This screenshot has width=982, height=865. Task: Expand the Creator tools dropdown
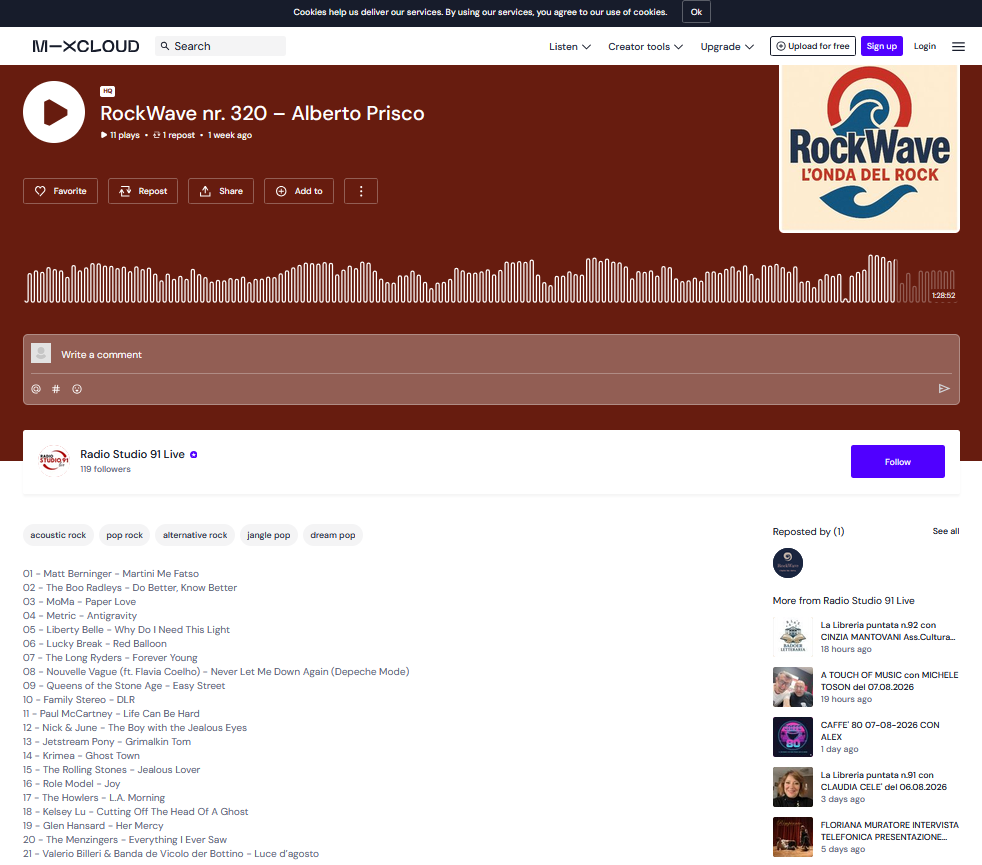point(645,46)
